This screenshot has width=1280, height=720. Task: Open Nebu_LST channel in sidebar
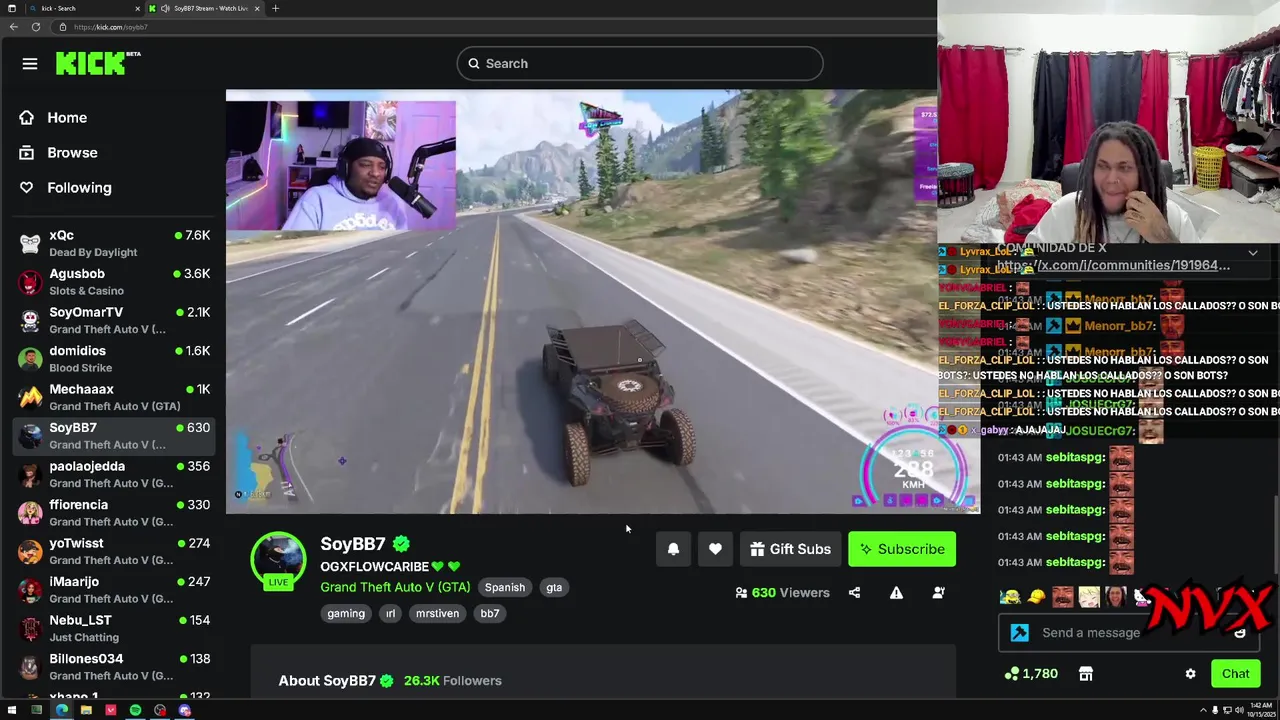[x=113, y=629]
